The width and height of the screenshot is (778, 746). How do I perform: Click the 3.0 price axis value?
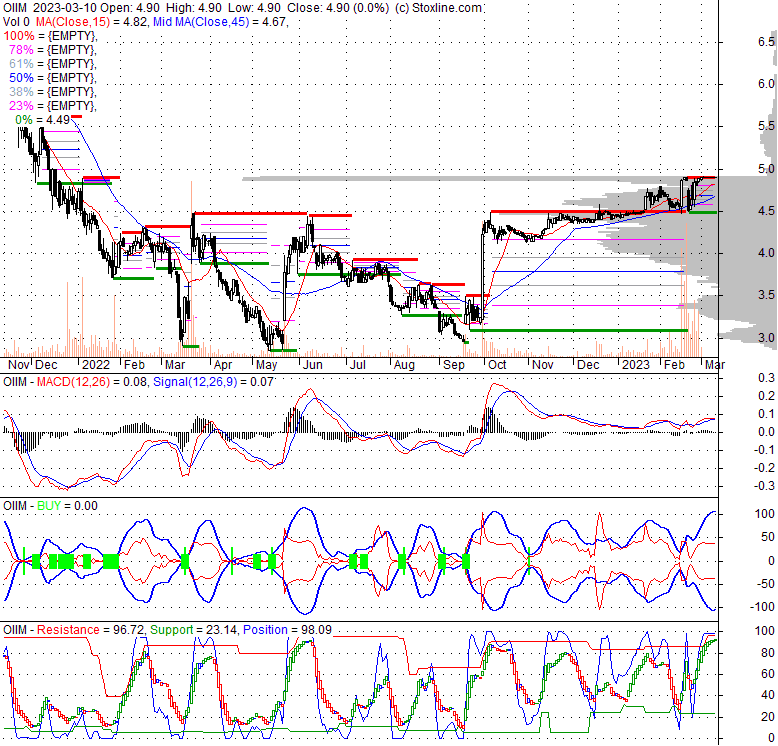(766, 337)
